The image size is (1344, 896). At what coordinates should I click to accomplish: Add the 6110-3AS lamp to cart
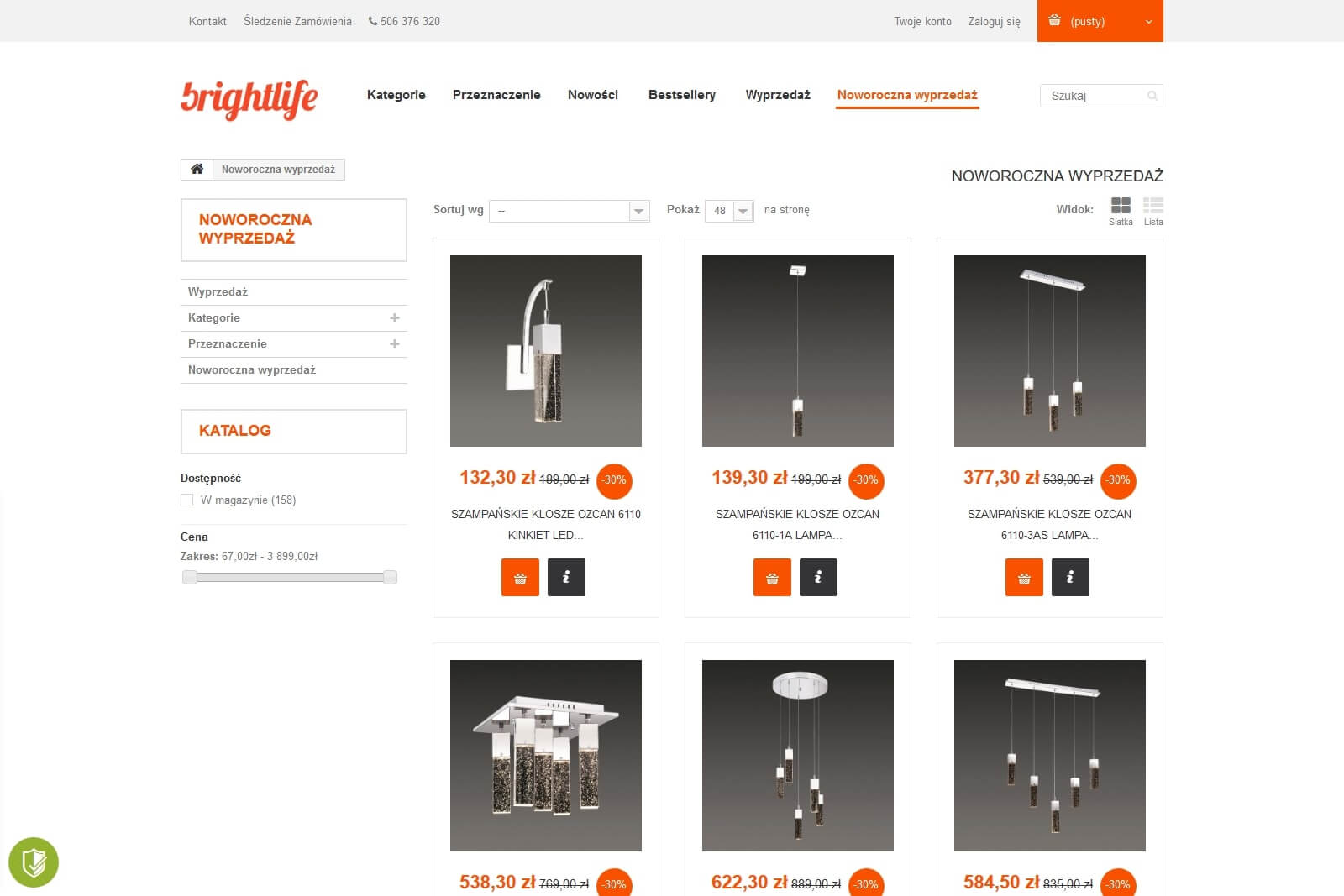(1024, 577)
